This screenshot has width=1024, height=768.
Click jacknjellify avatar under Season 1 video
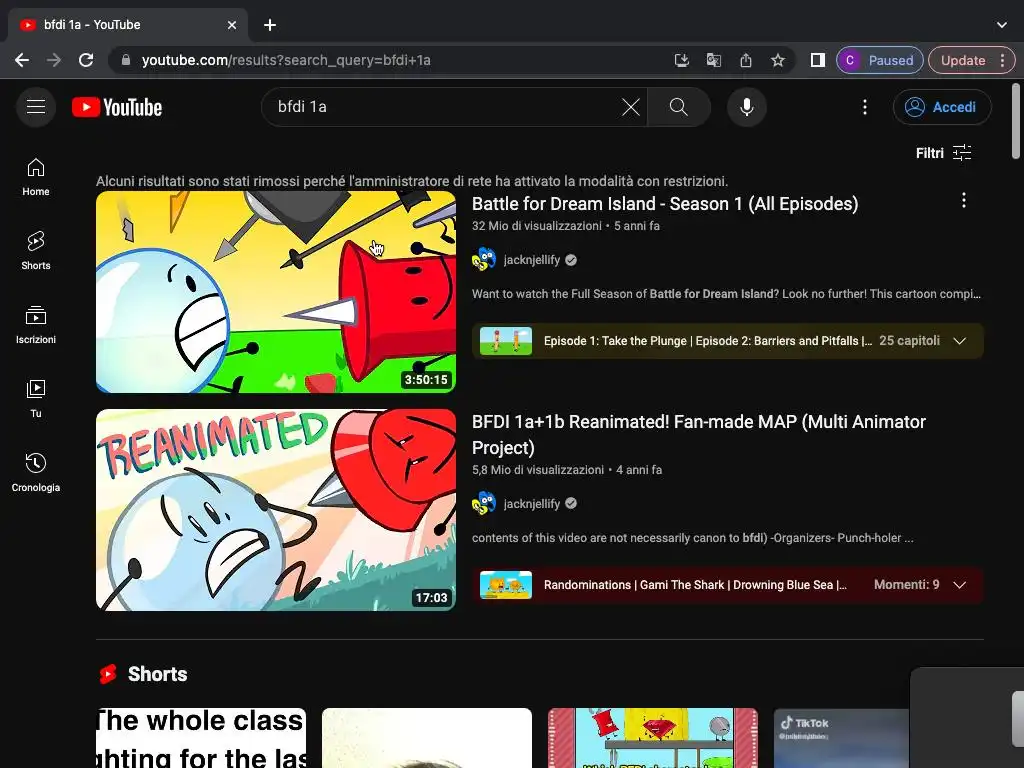483,259
